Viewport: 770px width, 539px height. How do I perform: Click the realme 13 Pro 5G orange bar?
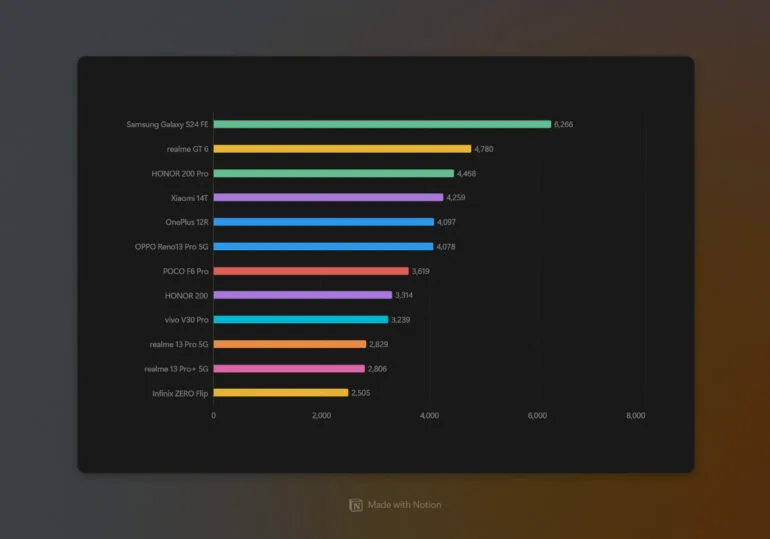pos(290,344)
